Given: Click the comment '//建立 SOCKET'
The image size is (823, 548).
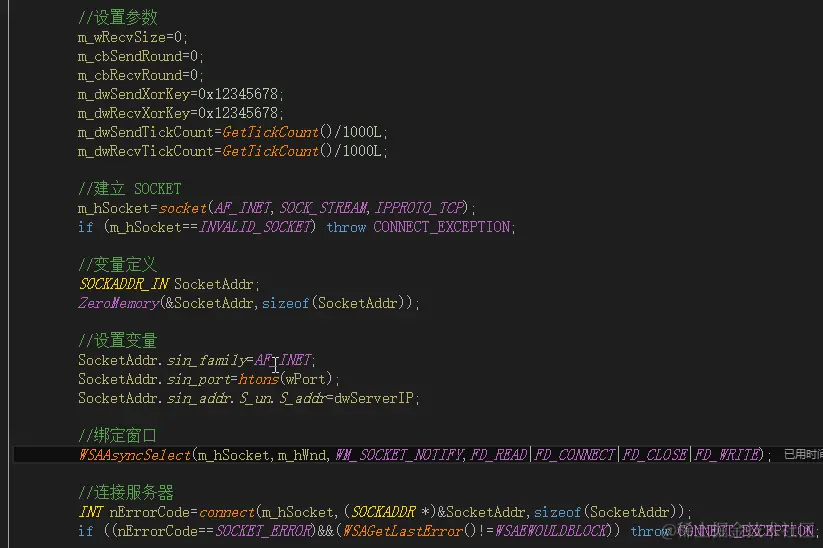Looking at the screenshot, I should [x=130, y=188].
